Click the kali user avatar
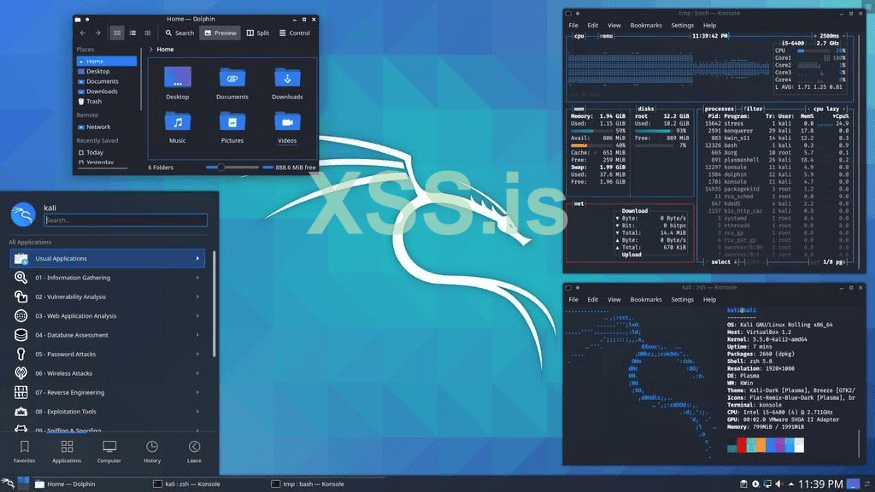Image resolution: width=875 pixels, height=492 pixels. pos(23,215)
